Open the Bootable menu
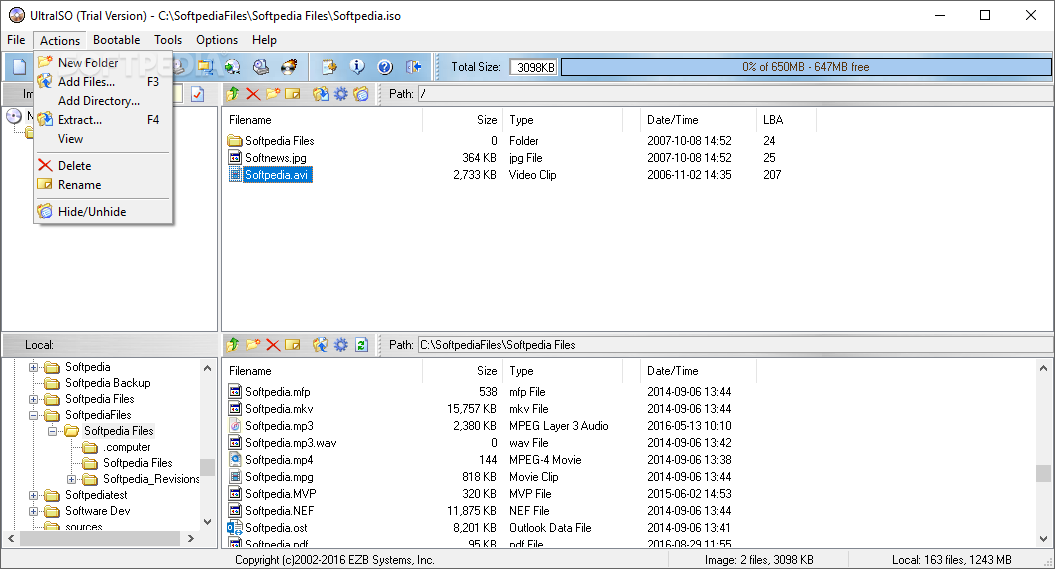The width and height of the screenshot is (1055, 569). coord(116,40)
